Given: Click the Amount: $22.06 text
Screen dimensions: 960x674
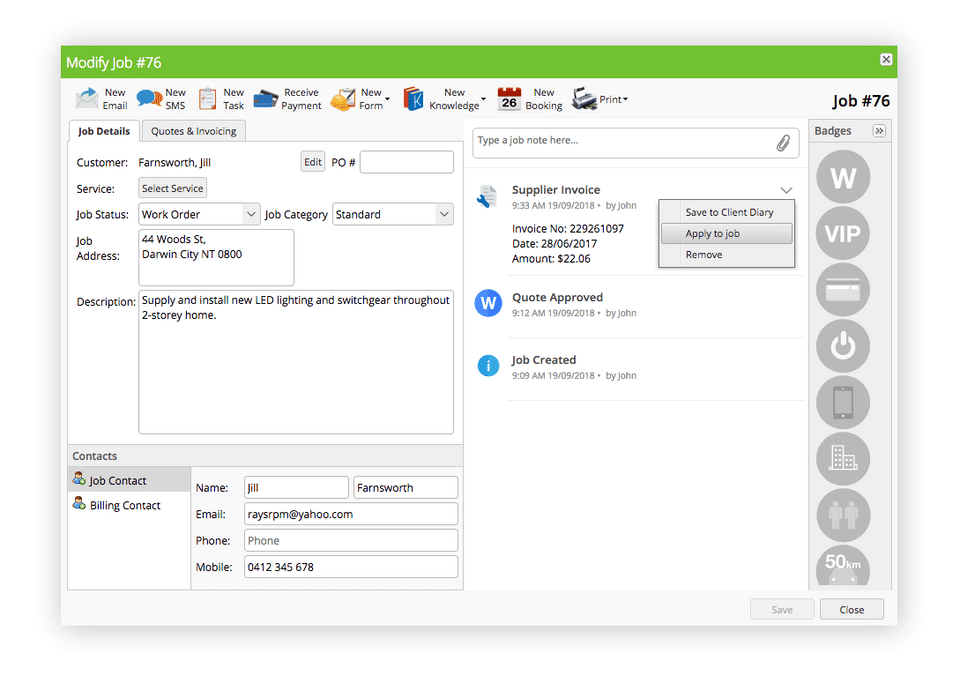Looking at the screenshot, I should tap(551, 258).
